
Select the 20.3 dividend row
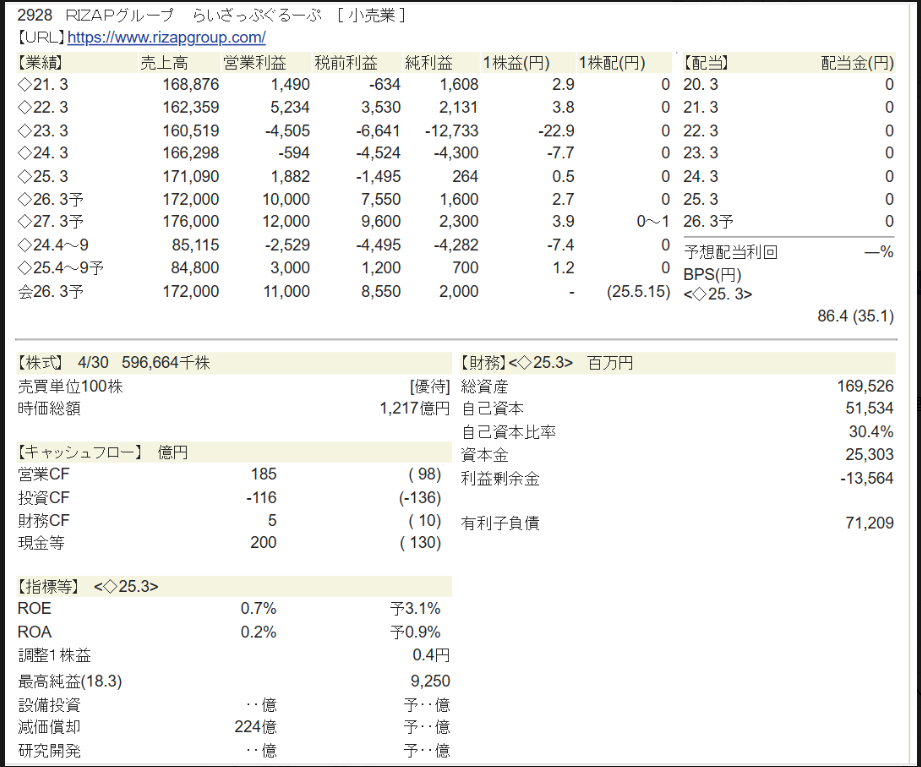pyautogui.click(x=788, y=85)
